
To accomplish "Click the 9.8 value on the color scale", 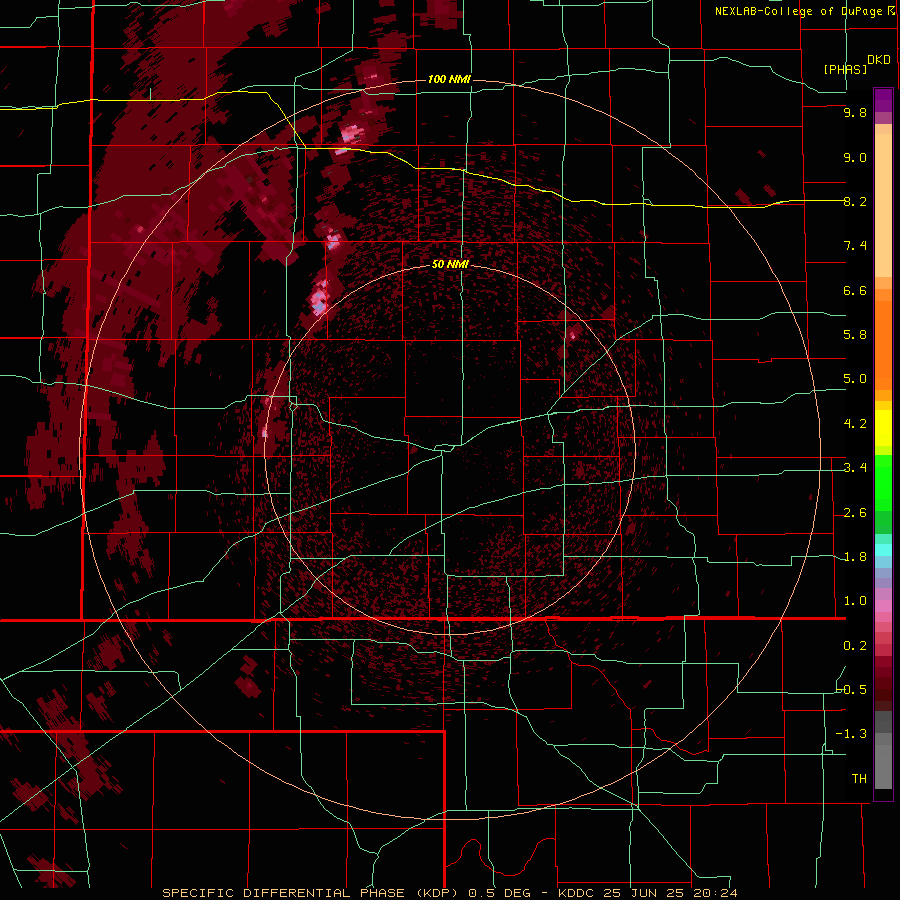I will 855,112.
